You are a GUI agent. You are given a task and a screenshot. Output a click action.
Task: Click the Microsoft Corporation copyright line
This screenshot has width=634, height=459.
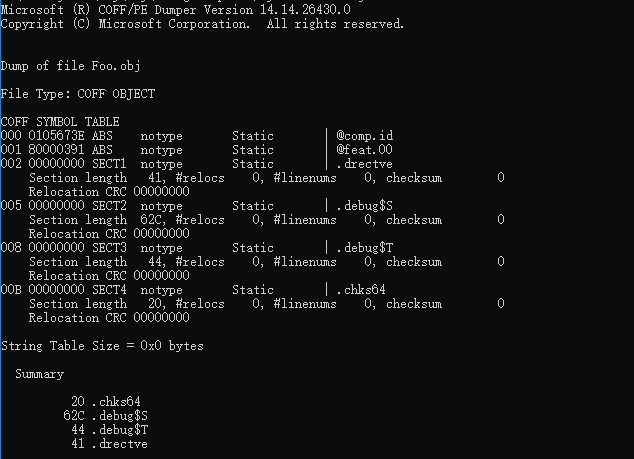click(x=202, y=23)
